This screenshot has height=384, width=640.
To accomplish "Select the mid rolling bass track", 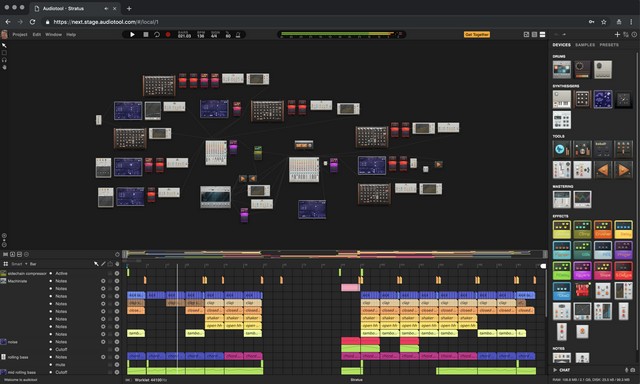I will (x=22, y=373).
